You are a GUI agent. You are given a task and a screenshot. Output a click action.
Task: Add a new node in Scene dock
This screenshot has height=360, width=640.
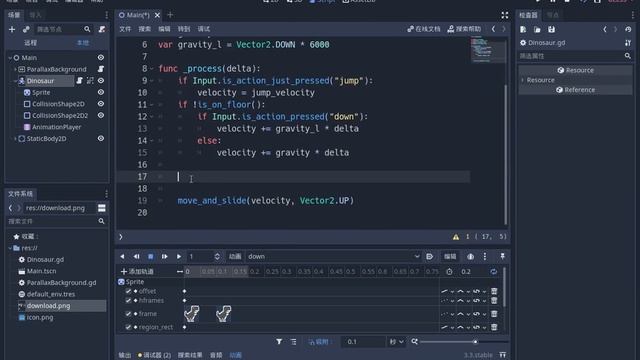coord(12,29)
